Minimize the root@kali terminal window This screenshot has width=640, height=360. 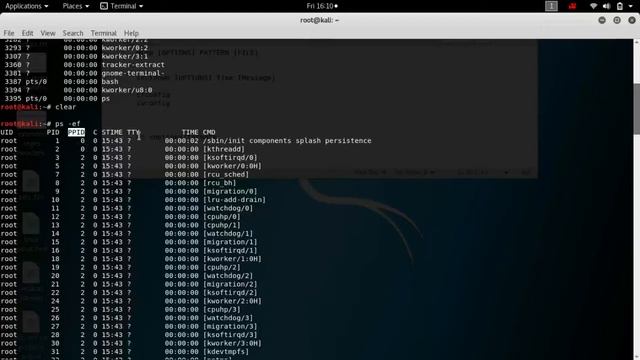(602, 20)
